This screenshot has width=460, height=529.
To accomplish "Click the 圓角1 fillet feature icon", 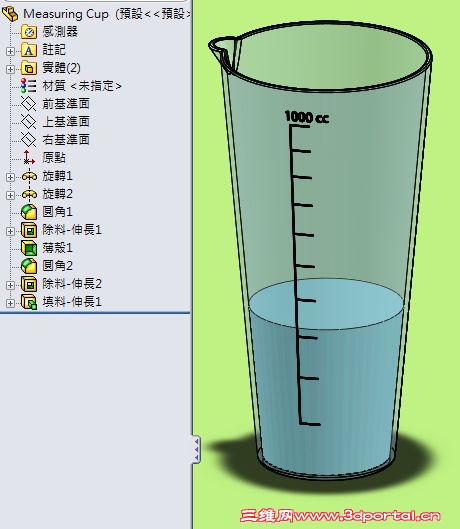I will point(29,212).
